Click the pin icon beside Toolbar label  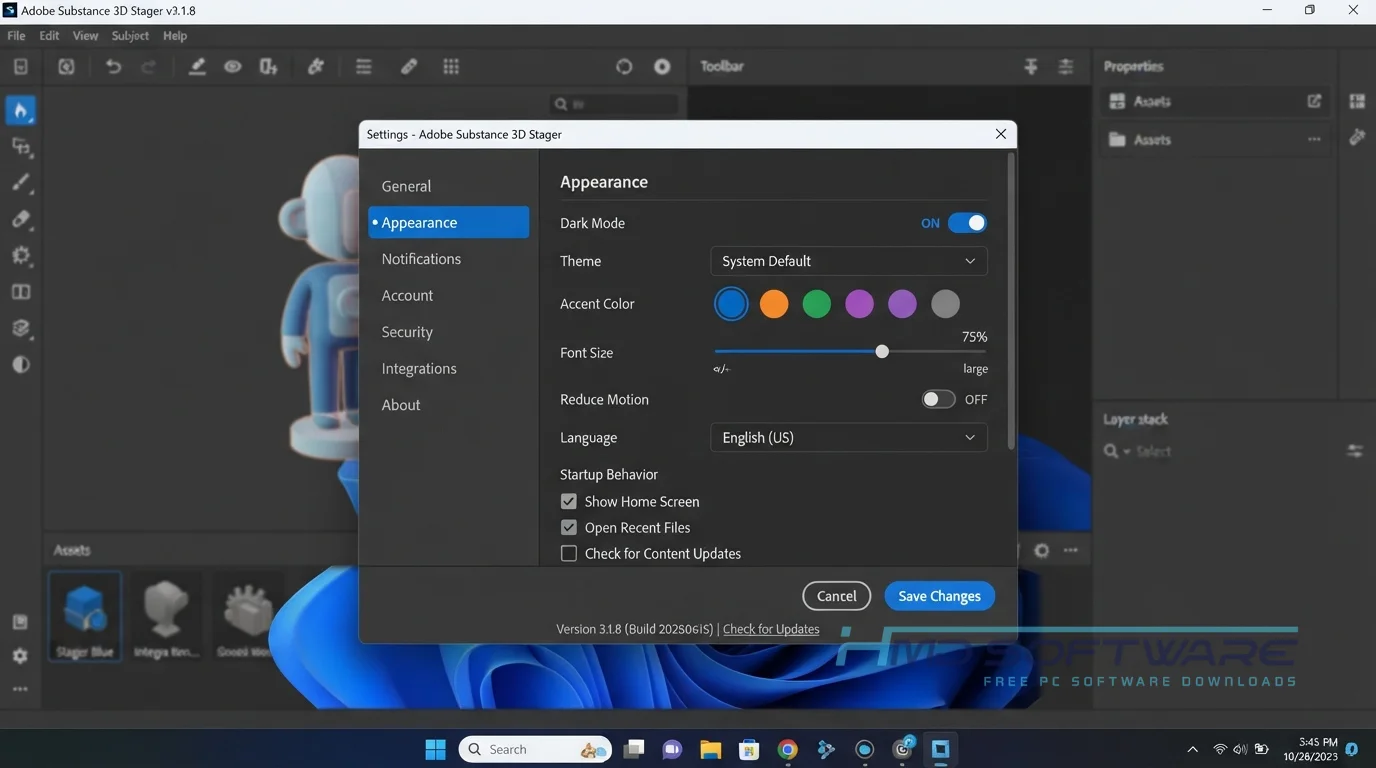[1031, 67]
